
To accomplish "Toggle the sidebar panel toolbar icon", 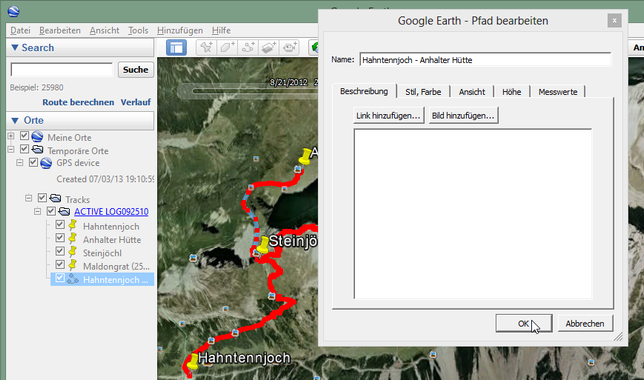I will click(176, 48).
